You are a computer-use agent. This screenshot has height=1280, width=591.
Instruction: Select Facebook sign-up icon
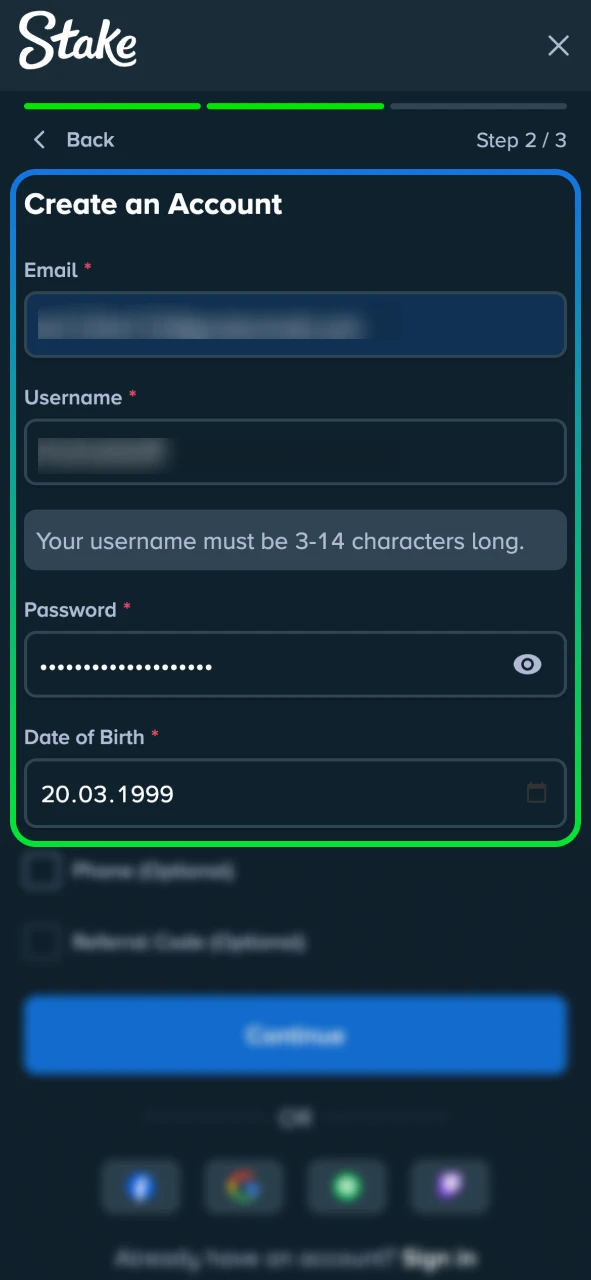click(141, 1187)
